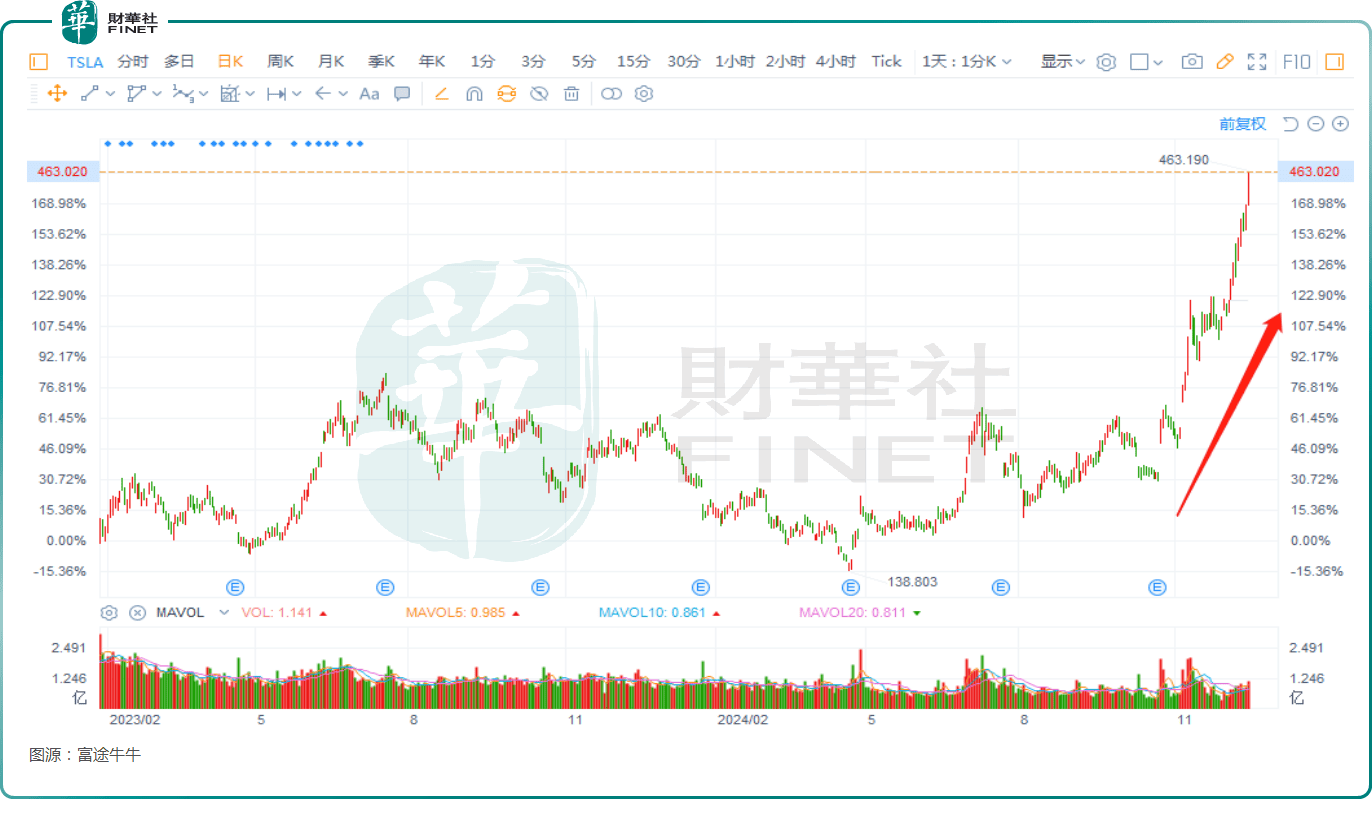1372x819 pixels.
Task: Click the square layout window icon
Action: (x=1139, y=62)
